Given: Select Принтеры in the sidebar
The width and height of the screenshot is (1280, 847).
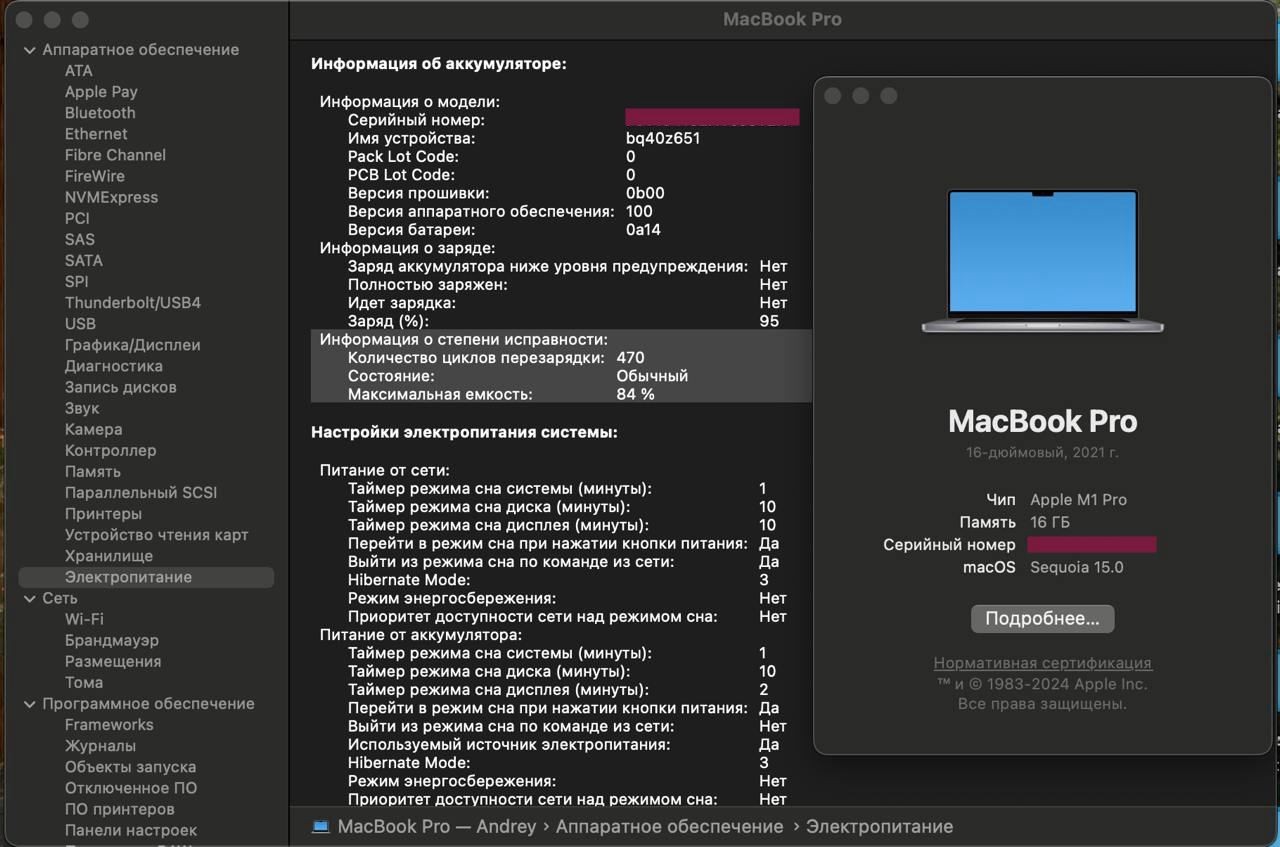Looking at the screenshot, I should click(x=103, y=513).
